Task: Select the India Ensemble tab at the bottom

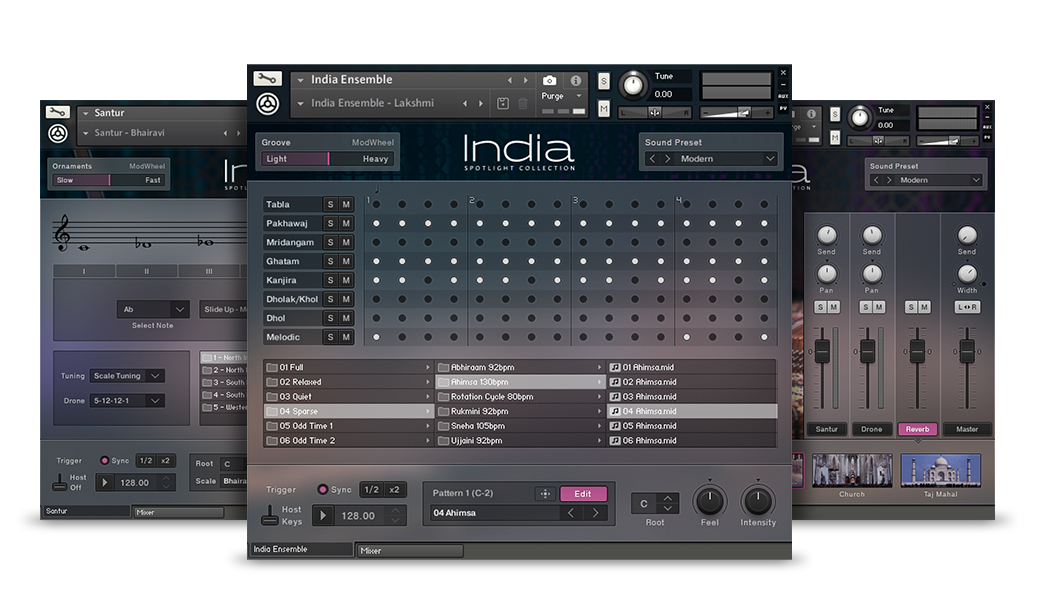Action: (300, 549)
